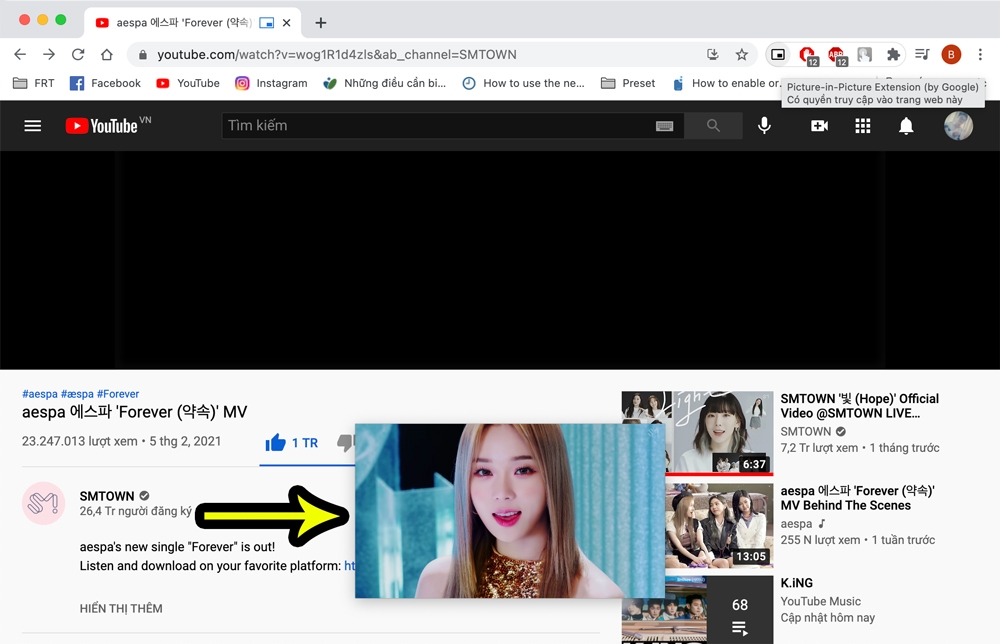1000x644 pixels.
Task: Open the YouTube apps grid icon
Action: [862, 125]
